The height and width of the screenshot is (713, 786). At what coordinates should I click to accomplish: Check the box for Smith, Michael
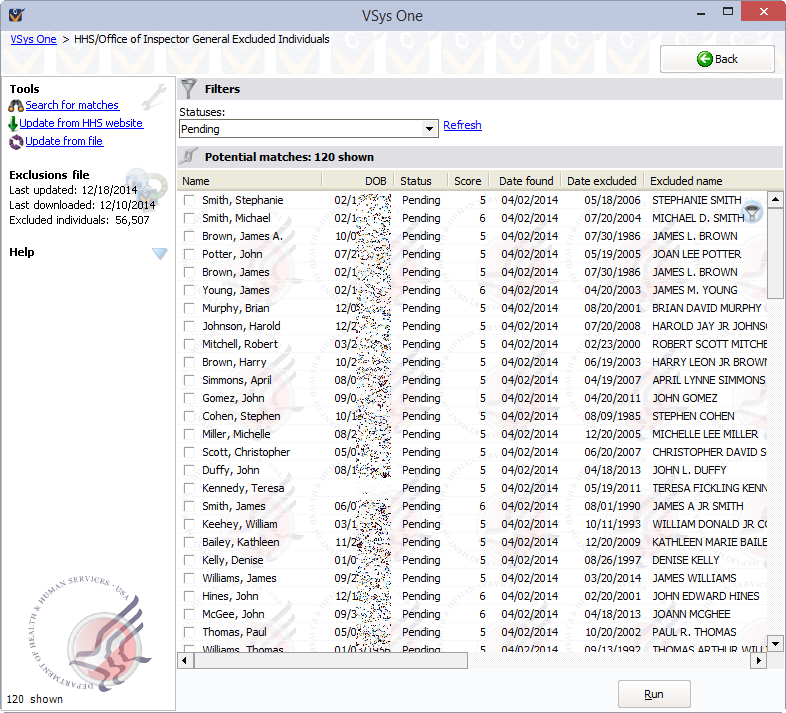coord(189,218)
